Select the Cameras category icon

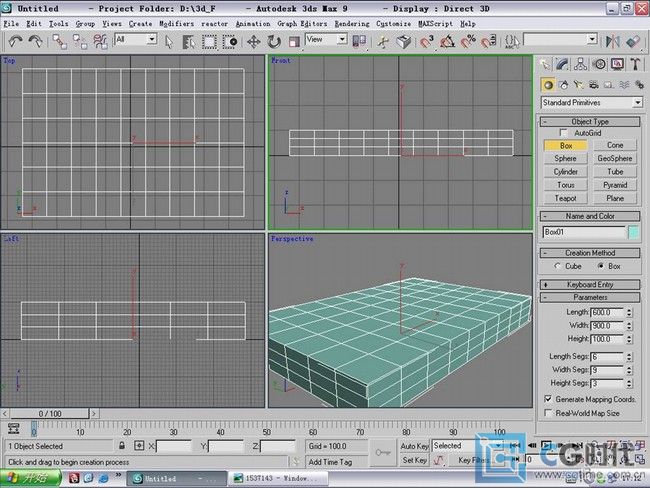[594, 85]
